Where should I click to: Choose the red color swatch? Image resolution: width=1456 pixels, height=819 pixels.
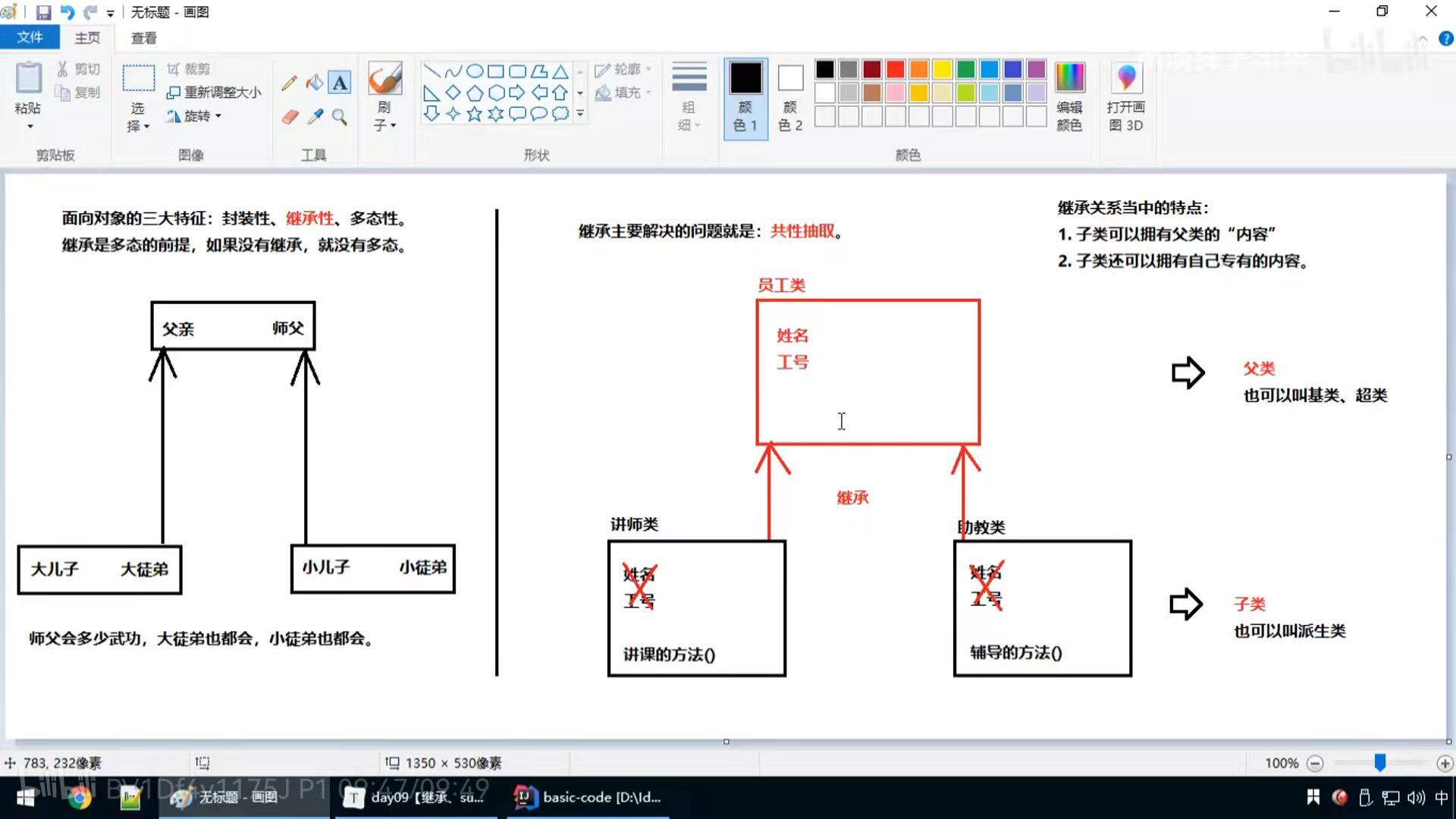point(895,70)
